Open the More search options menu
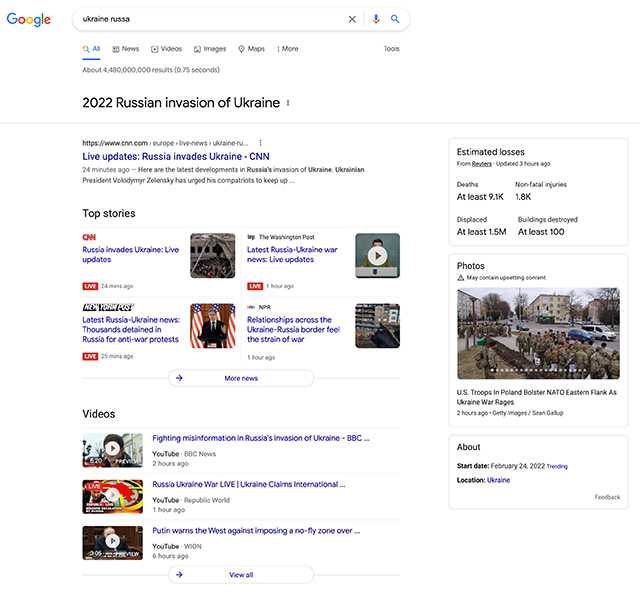The height and width of the screenshot is (594, 640). (x=288, y=49)
